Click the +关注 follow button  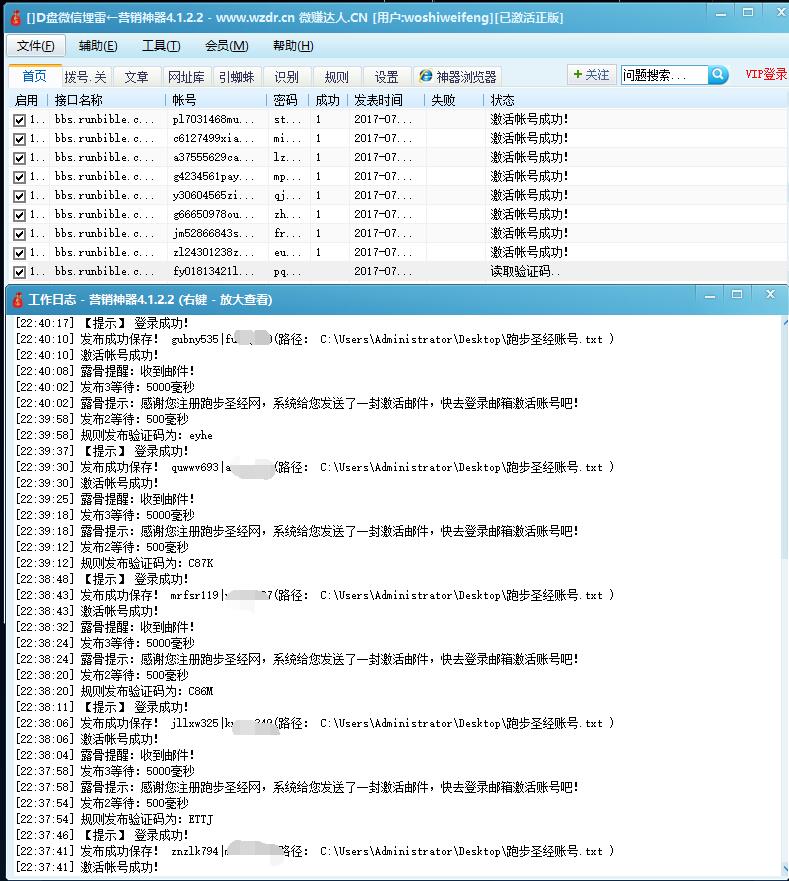point(591,75)
